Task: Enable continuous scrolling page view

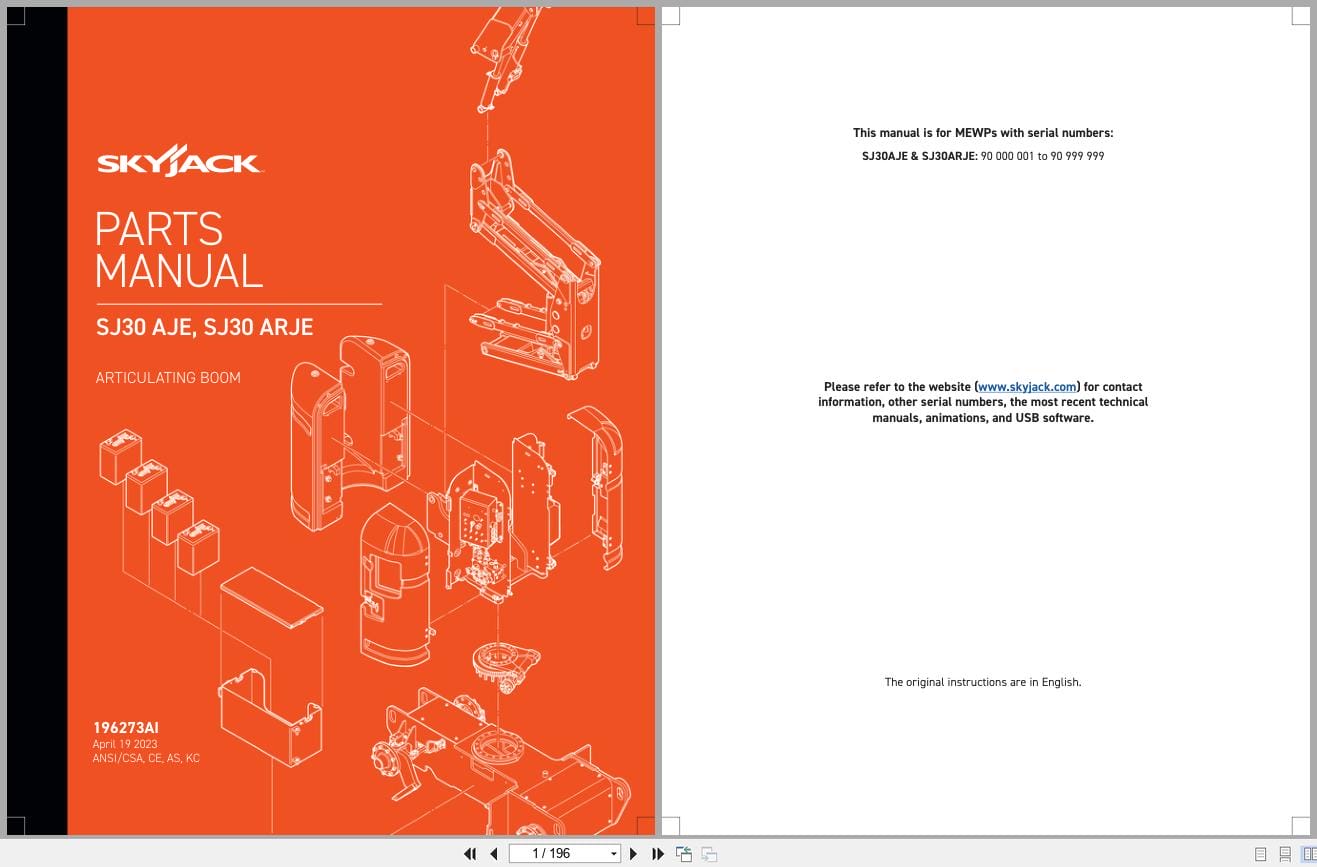Action: point(1285,853)
